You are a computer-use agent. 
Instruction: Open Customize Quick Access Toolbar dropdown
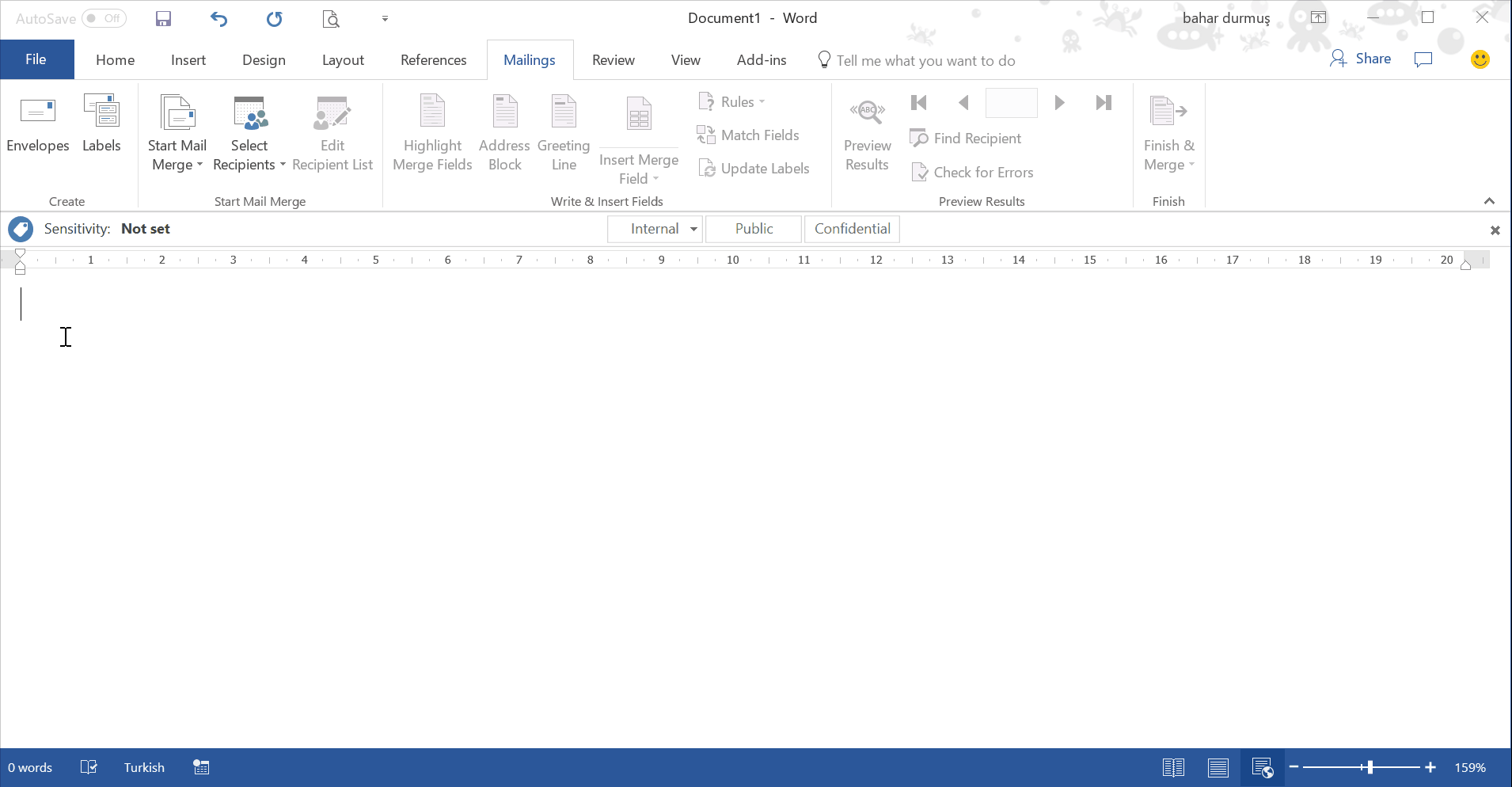(x=385, y=18)
